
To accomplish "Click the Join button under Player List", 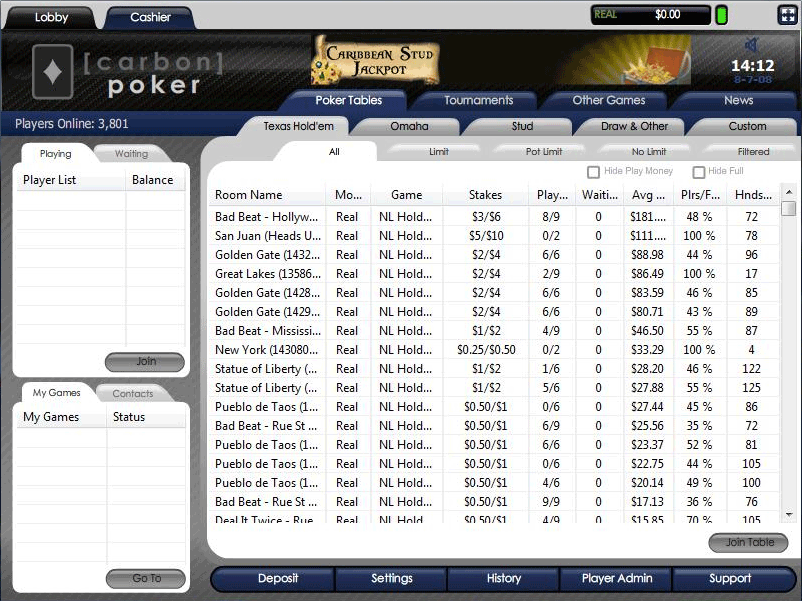I will coord(145,362).
